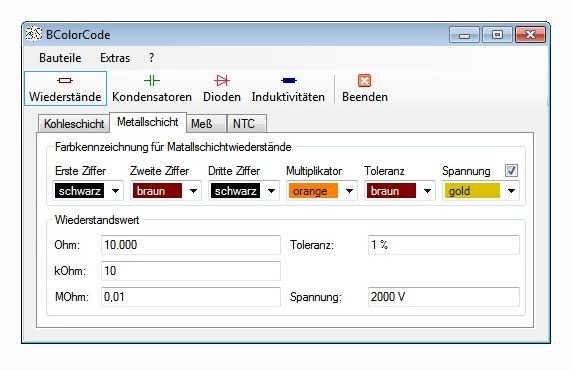Click the Beenden exit button
572x370 pixels.
365,89
